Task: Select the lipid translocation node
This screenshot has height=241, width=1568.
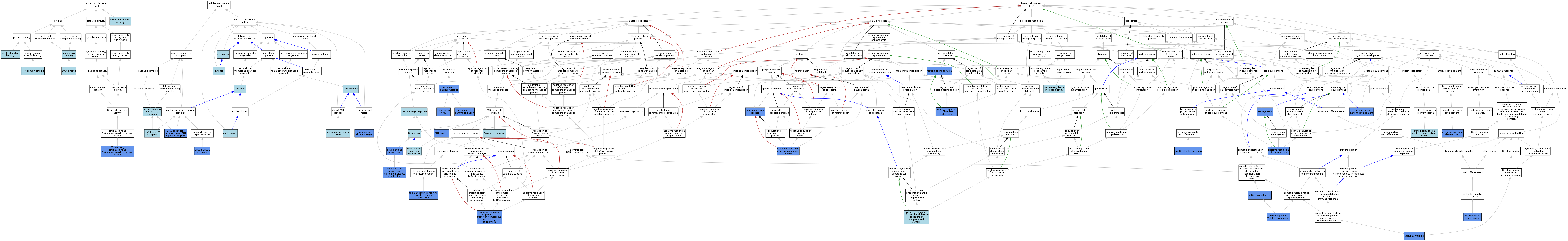Action: (x=1030, y=112)
